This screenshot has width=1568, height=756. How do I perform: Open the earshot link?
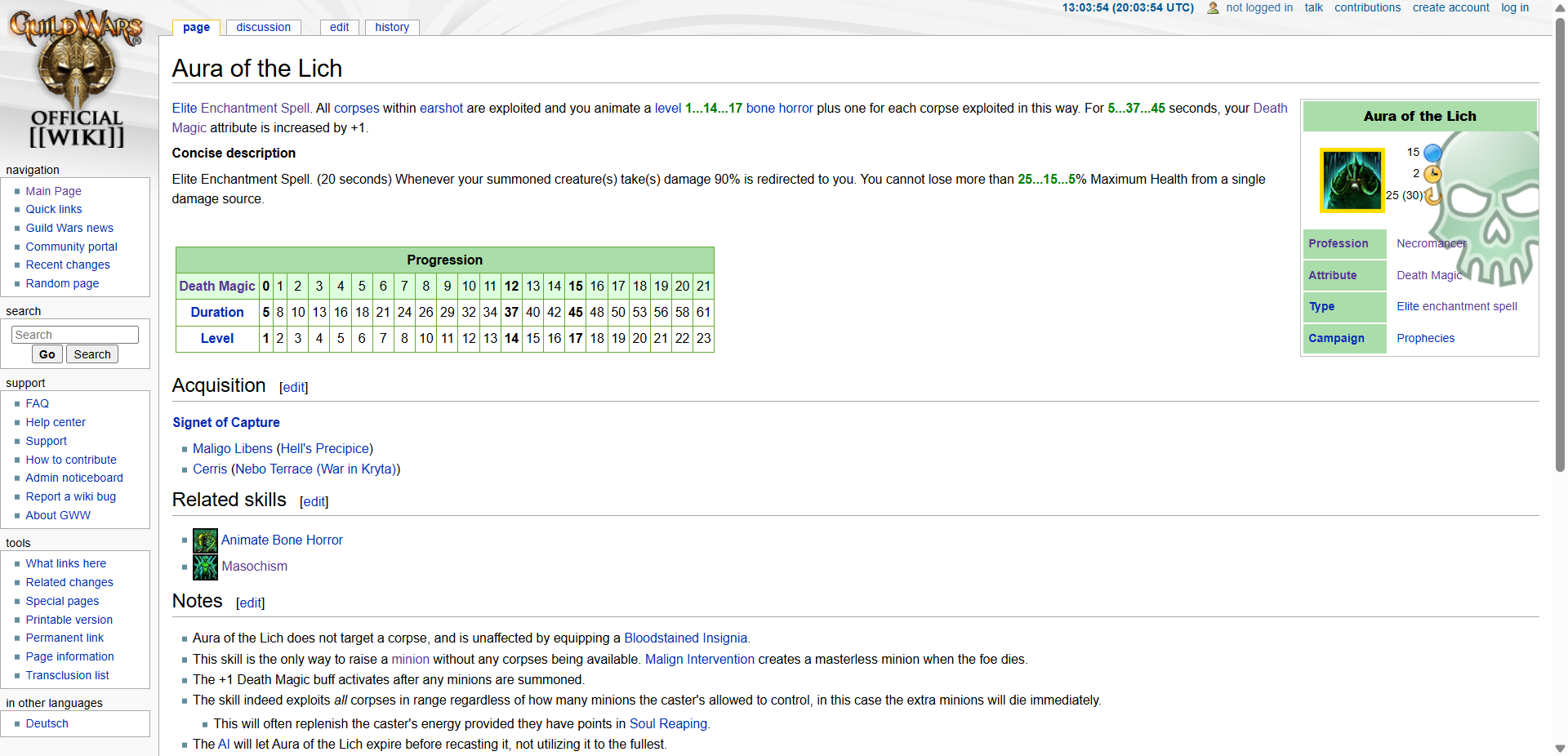[x=441, y=108]
